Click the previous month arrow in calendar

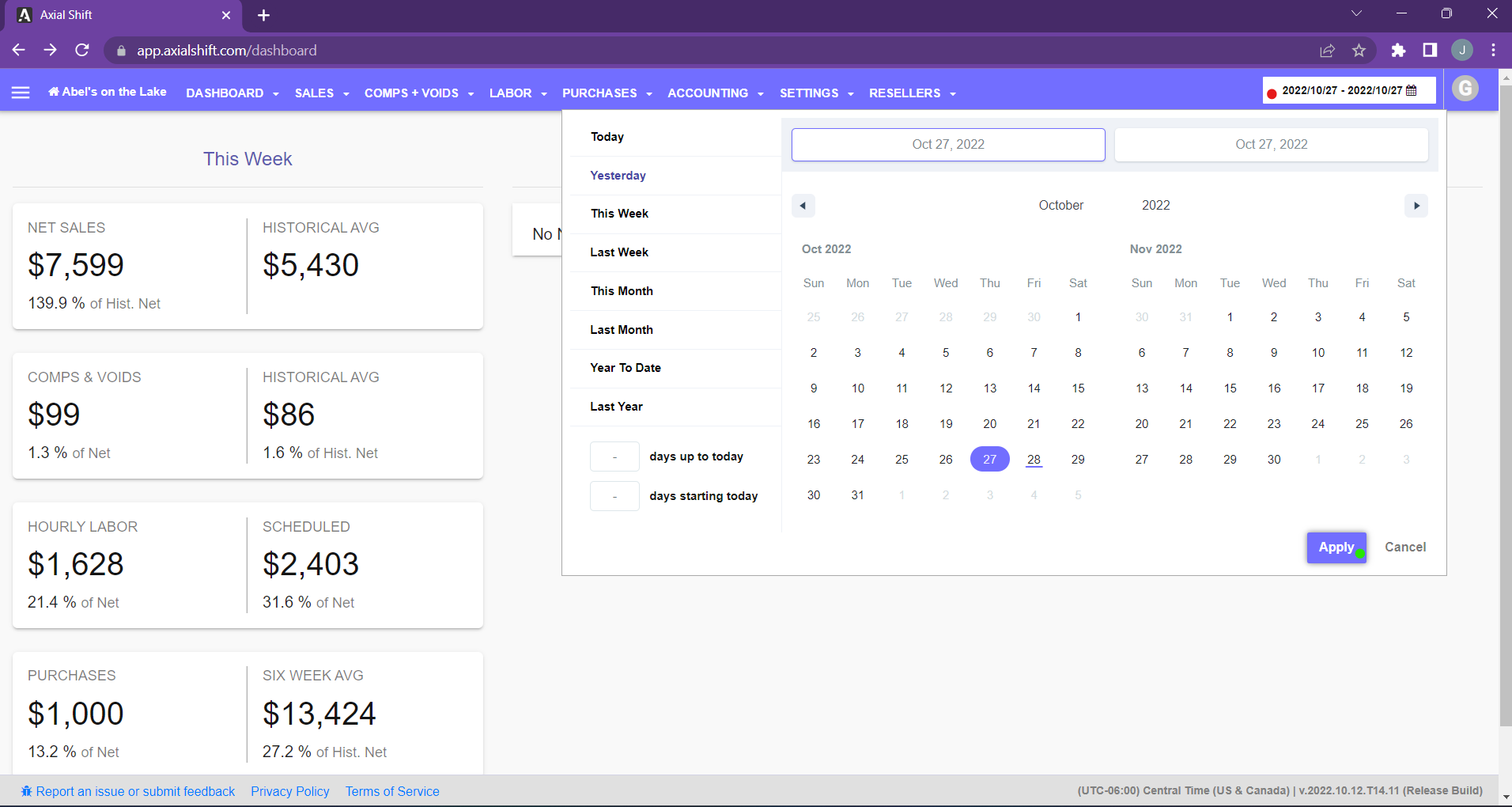803,206
